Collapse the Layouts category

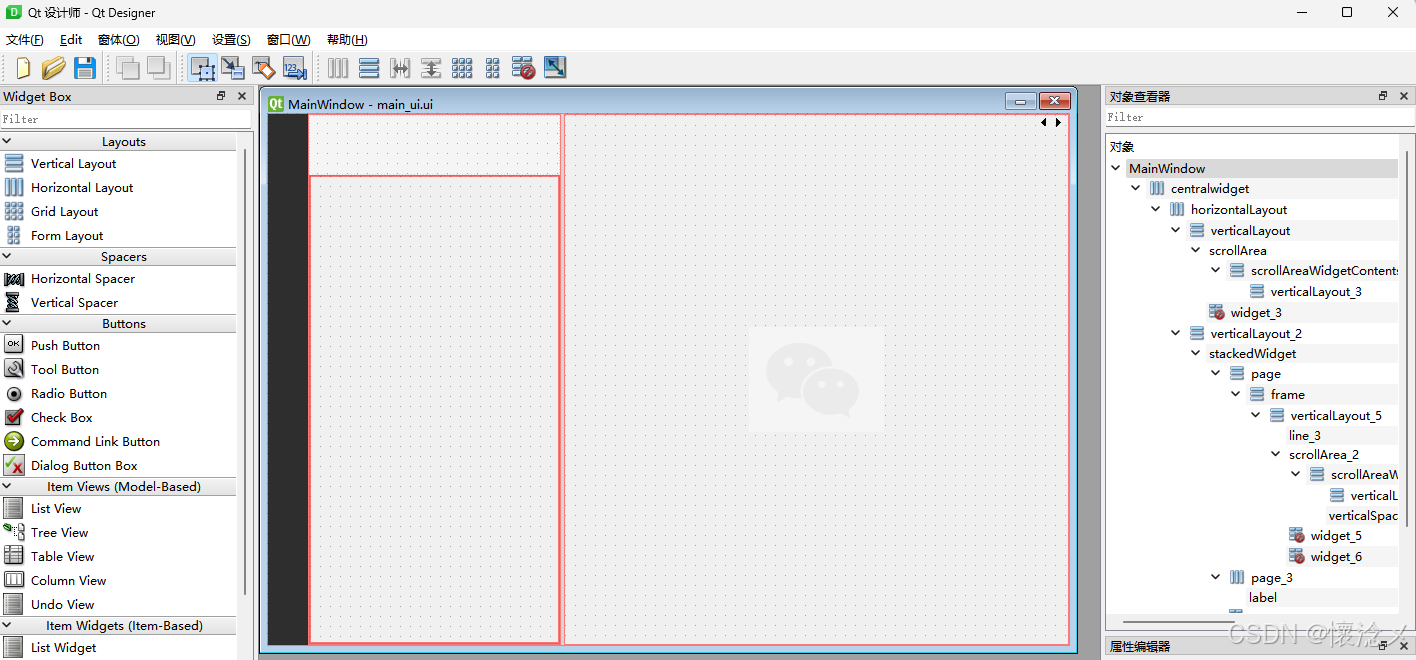(x=7, y=142)
